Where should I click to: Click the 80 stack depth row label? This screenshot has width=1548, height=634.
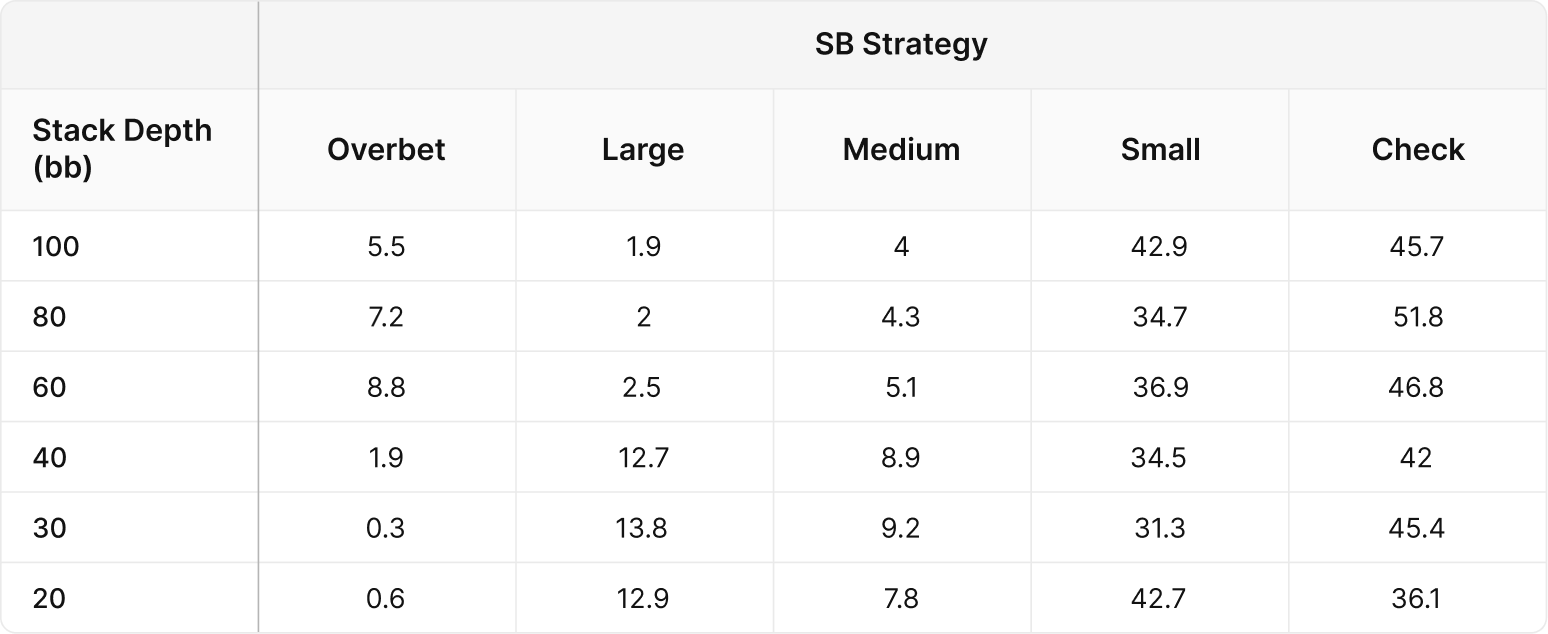(49, 317)
